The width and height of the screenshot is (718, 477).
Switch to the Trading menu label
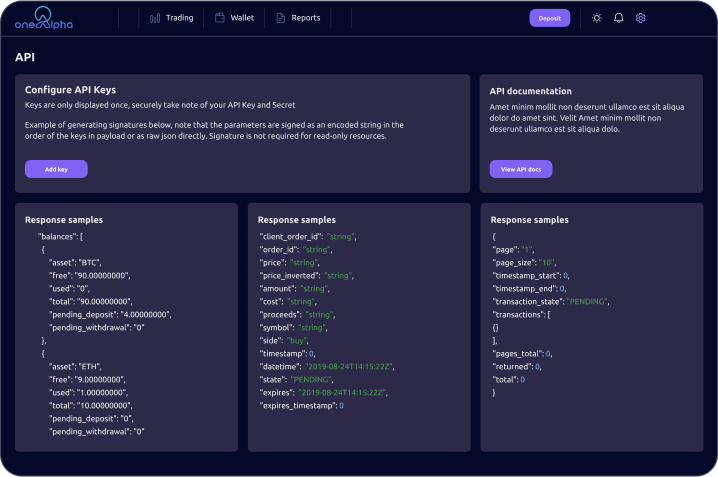pos(179,18)
